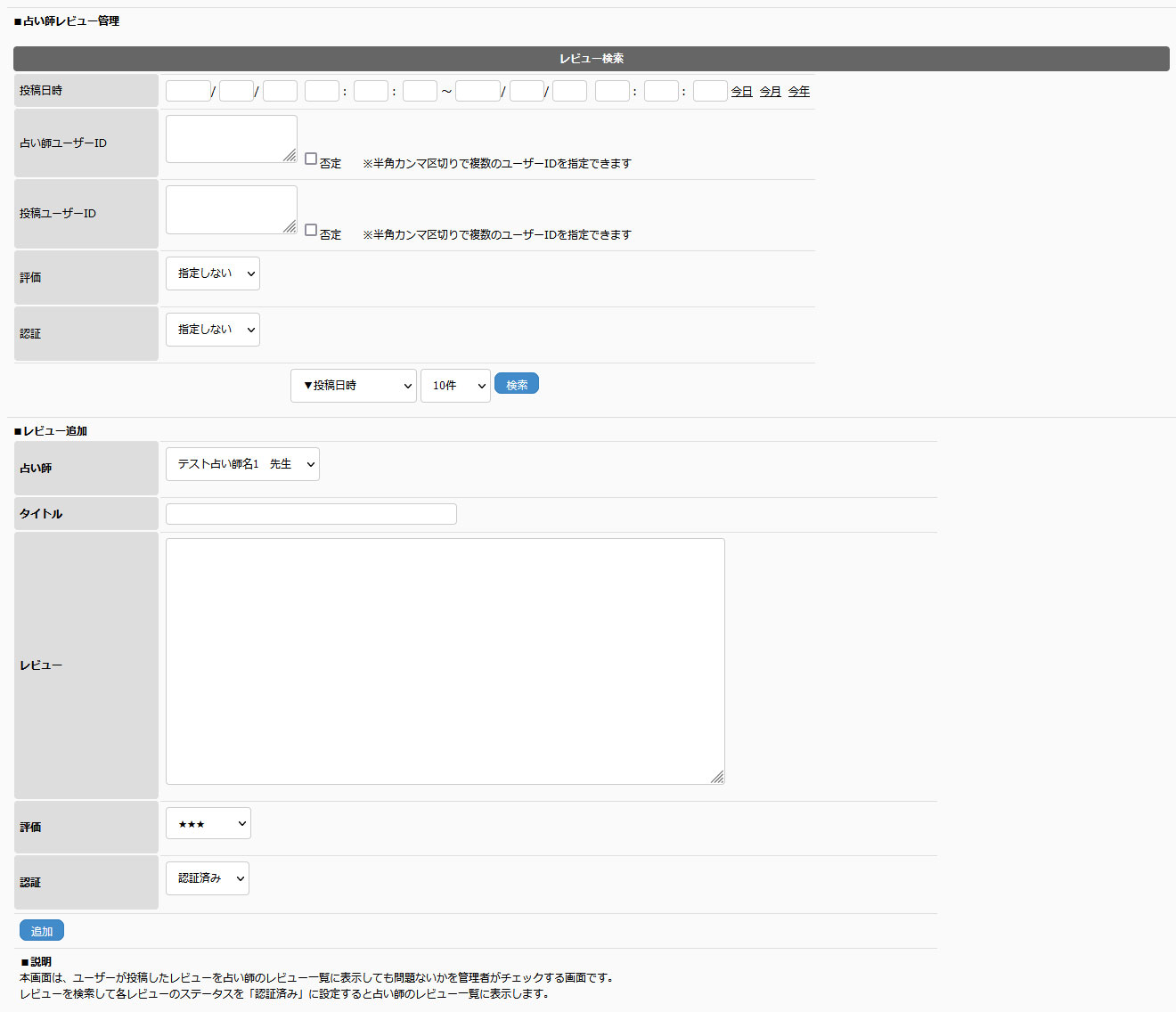
Task: Click the 今年 date shortcut link
Action: point(798,92)
